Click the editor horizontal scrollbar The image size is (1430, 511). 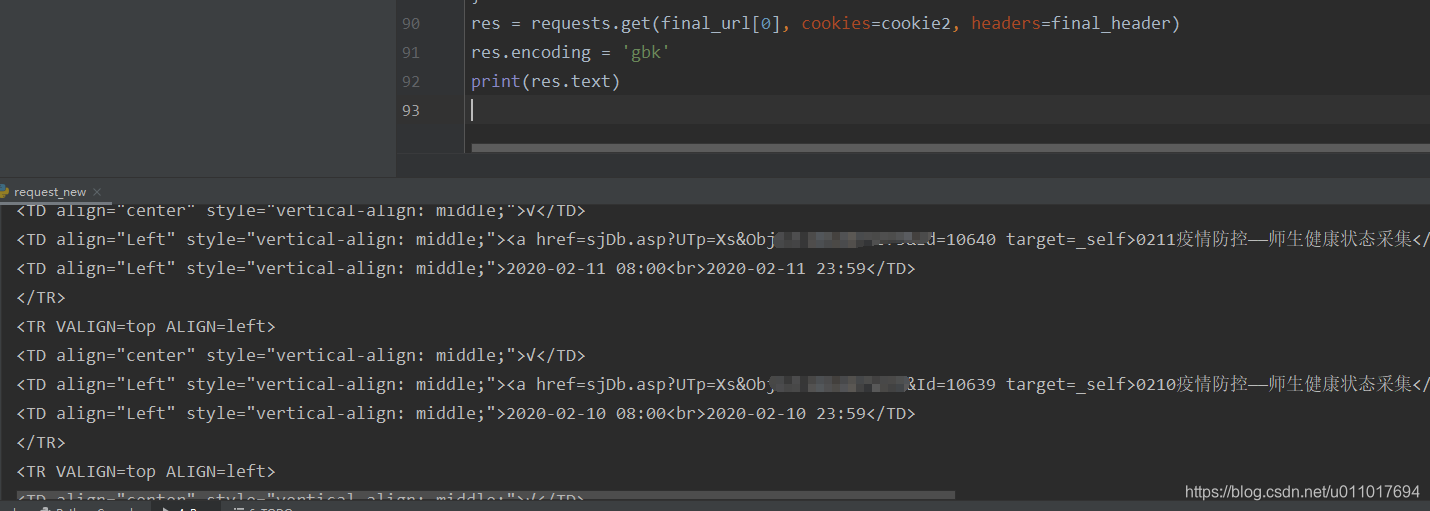(x=950, y=148)
